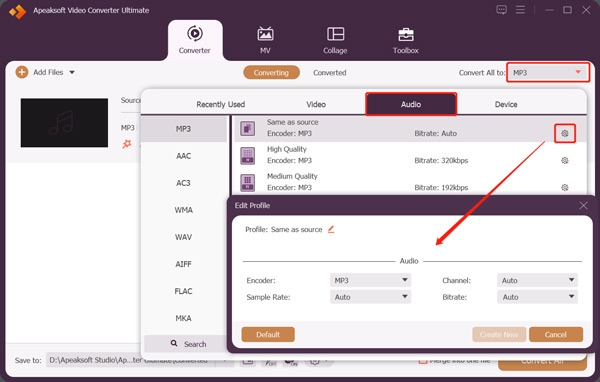Select the Medium Quality profile text
The image size is (600, 382).
pos(292,176)
